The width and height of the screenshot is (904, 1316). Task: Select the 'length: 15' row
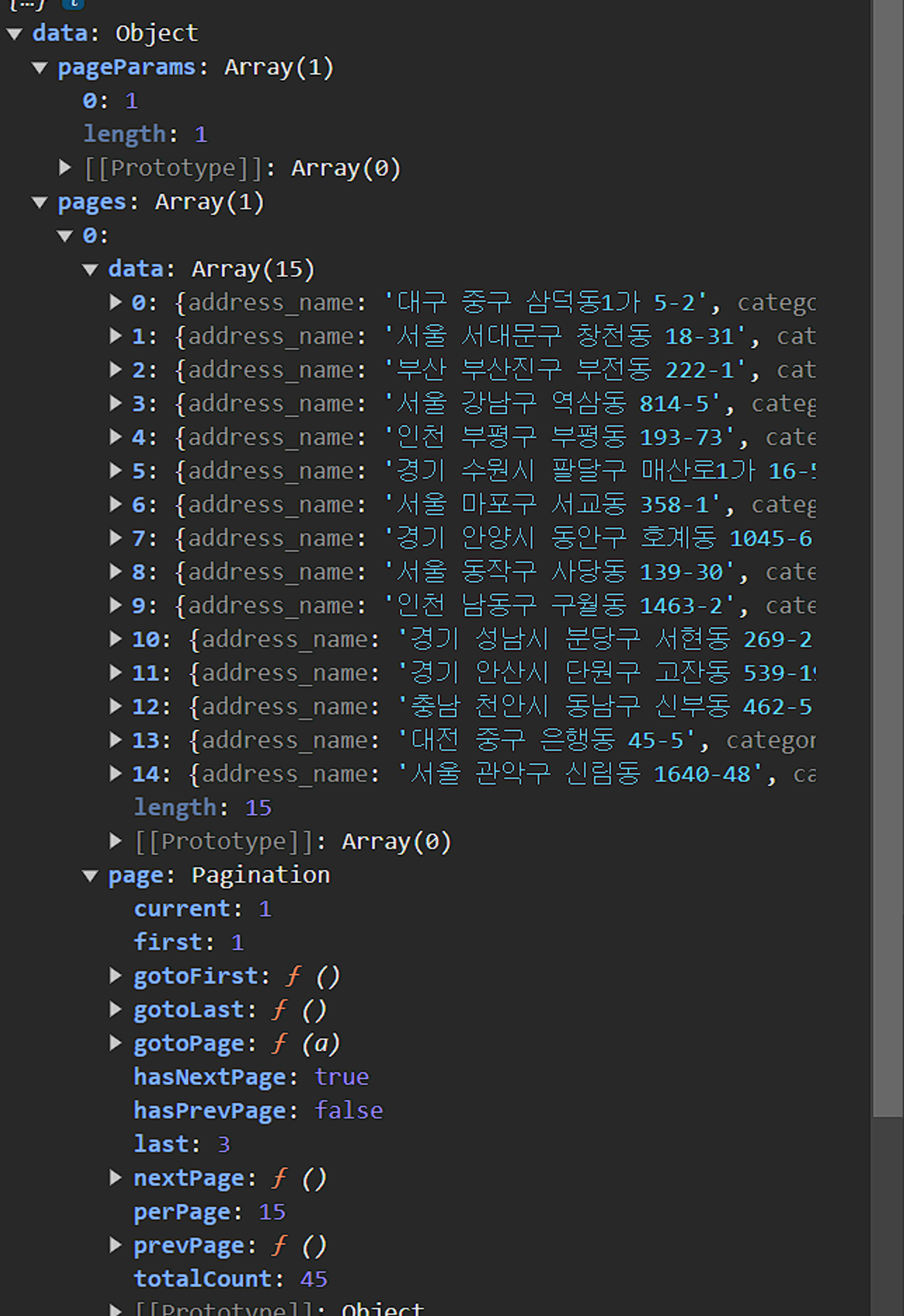click(x=203, y=807)
